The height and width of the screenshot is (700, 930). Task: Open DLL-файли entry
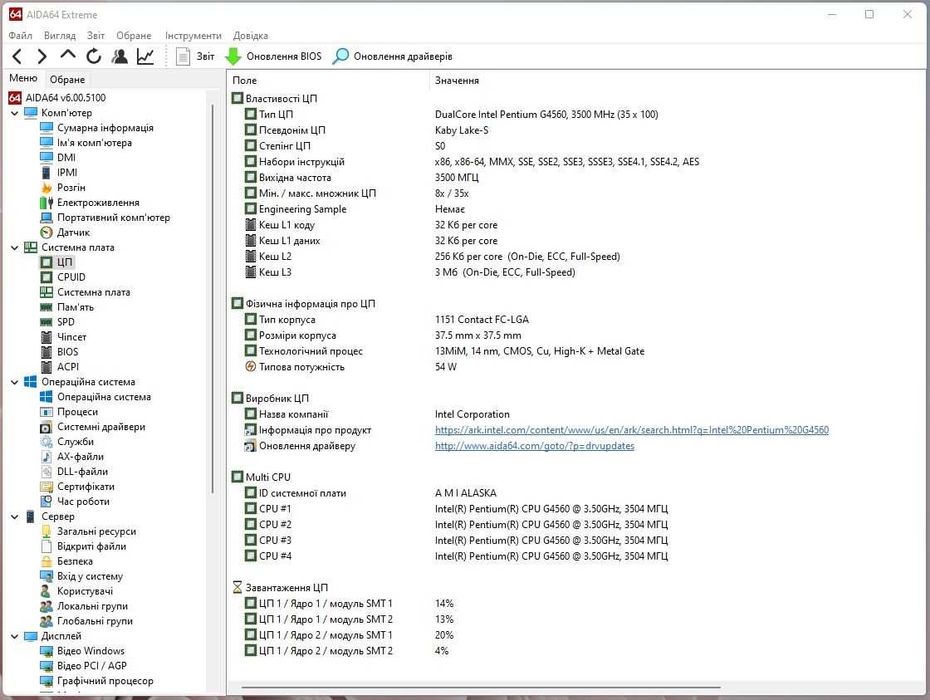point(74,472)
